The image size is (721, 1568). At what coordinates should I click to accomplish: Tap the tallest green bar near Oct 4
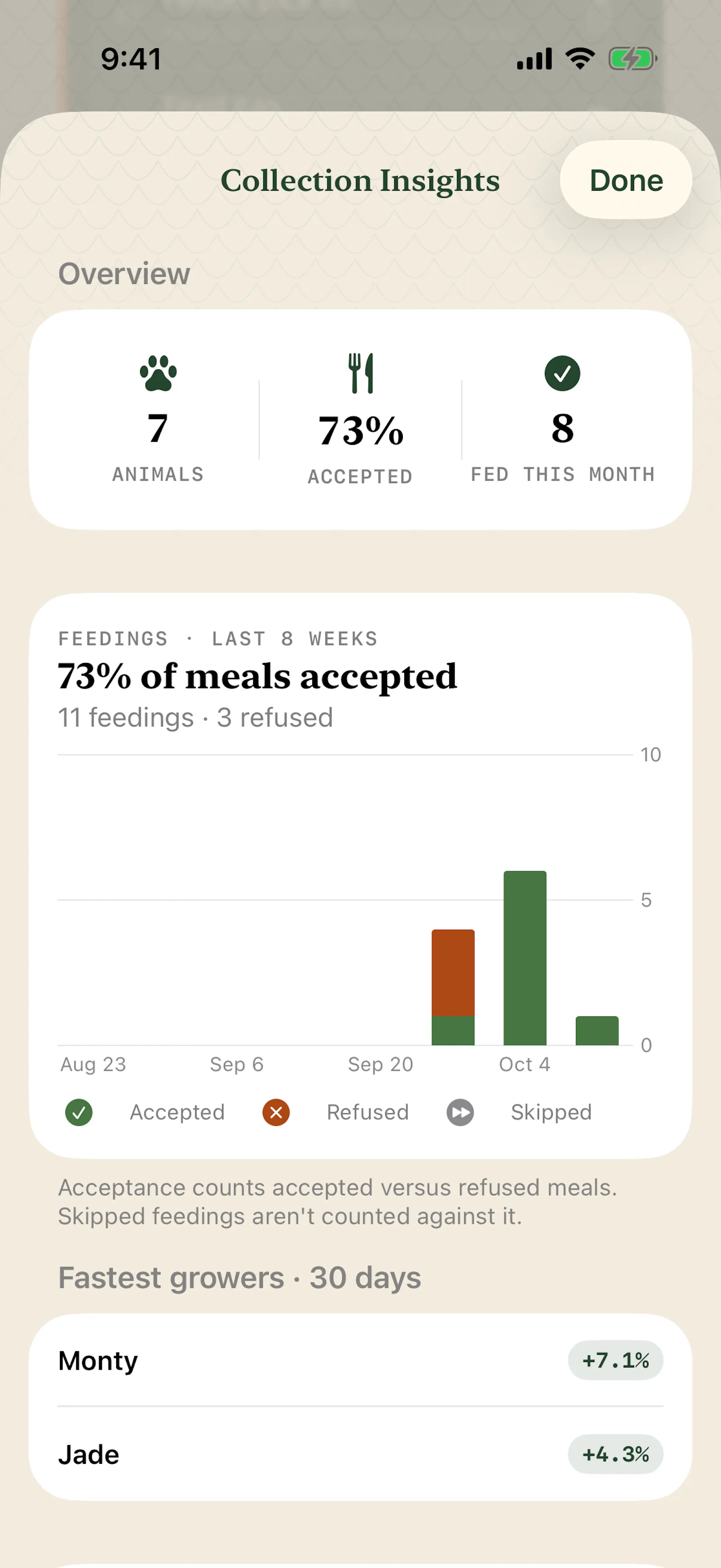[525, 958]
